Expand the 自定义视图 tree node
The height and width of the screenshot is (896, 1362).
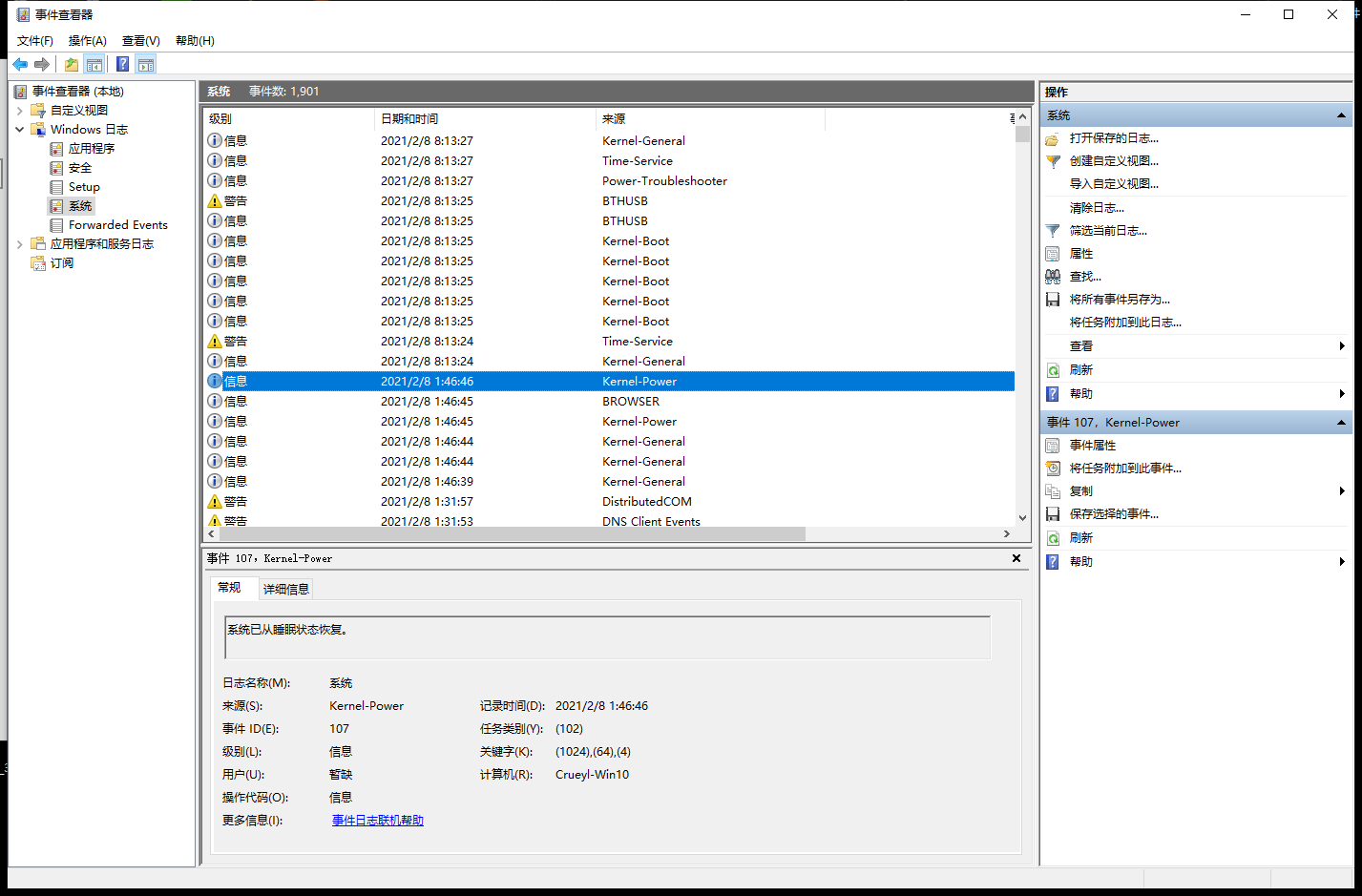click(20, 111)
